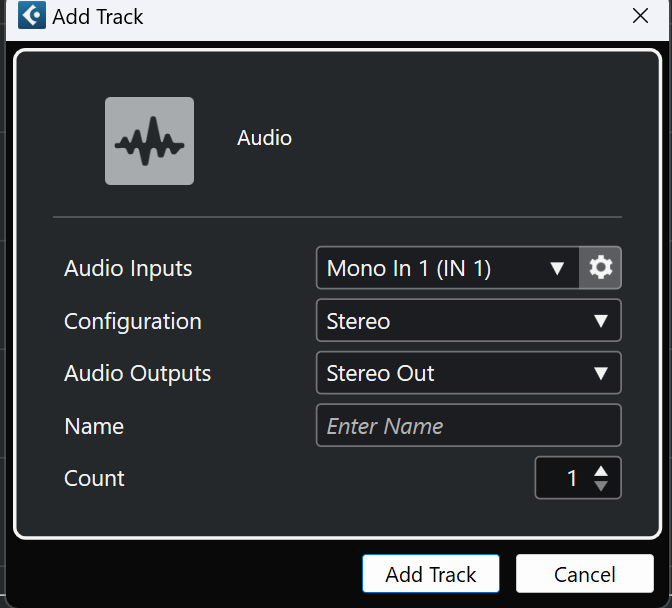This screenshot has width=672, height=608.
Task: Click the Audio Inputs row label
Action: click(128, 269)
